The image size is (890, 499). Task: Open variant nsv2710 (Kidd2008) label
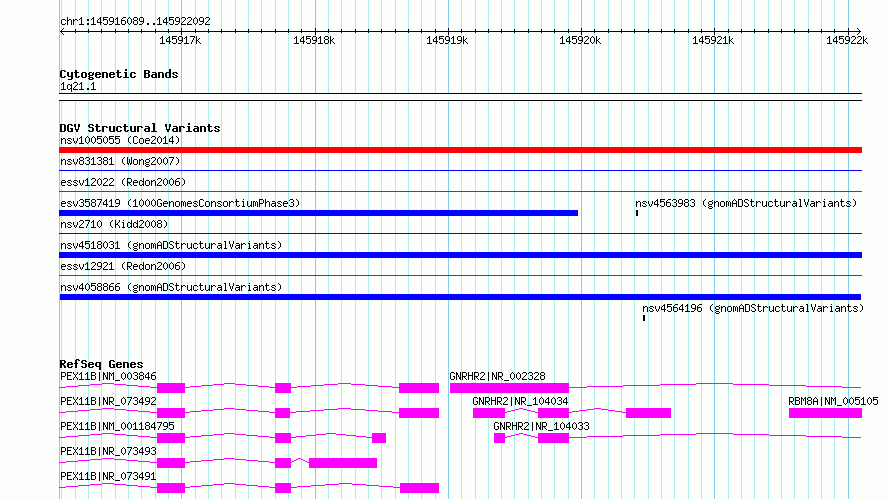114,224
